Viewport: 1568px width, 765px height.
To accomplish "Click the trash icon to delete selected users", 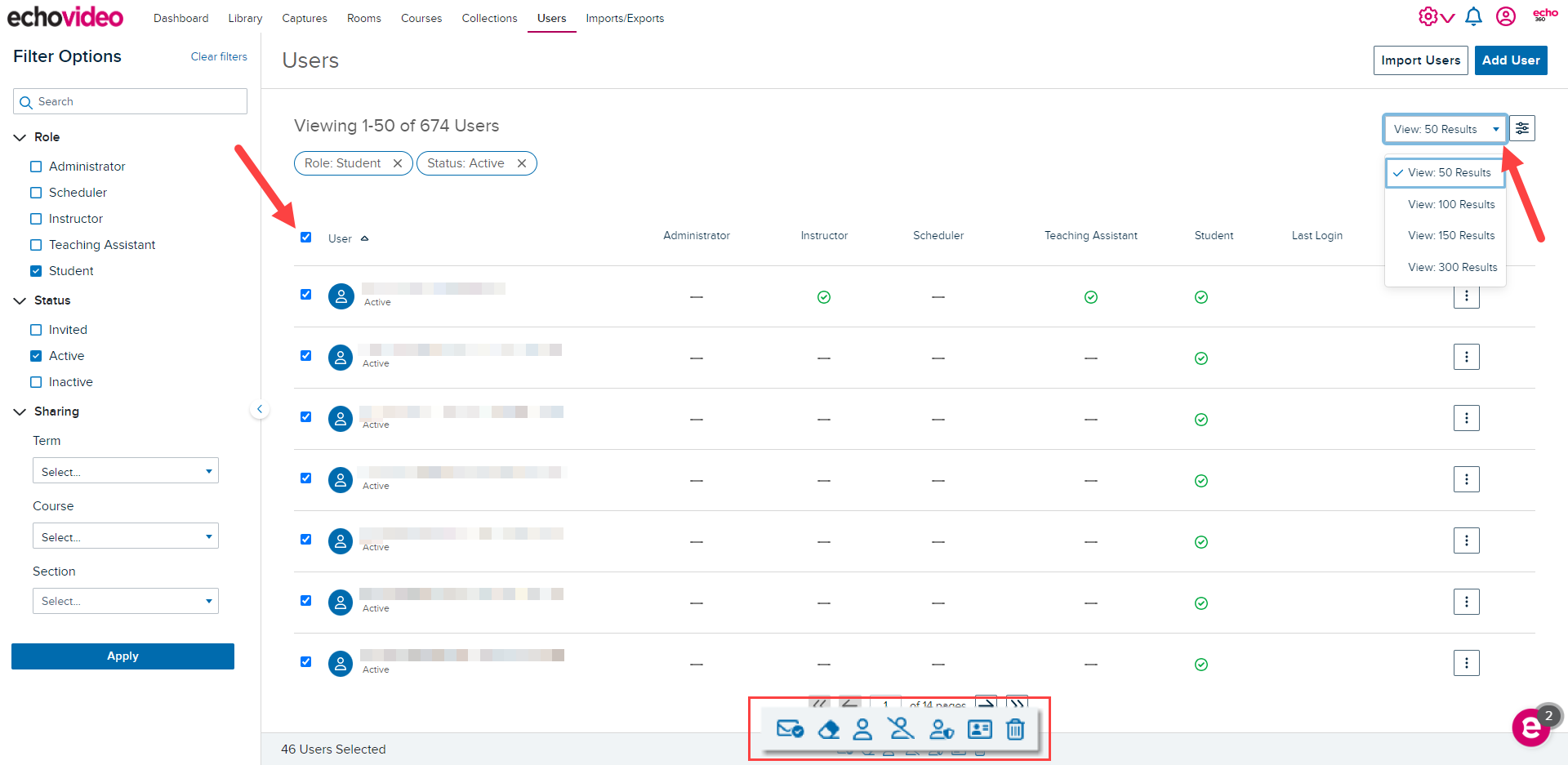I will pyautogui.click(x=1015, y=729).
